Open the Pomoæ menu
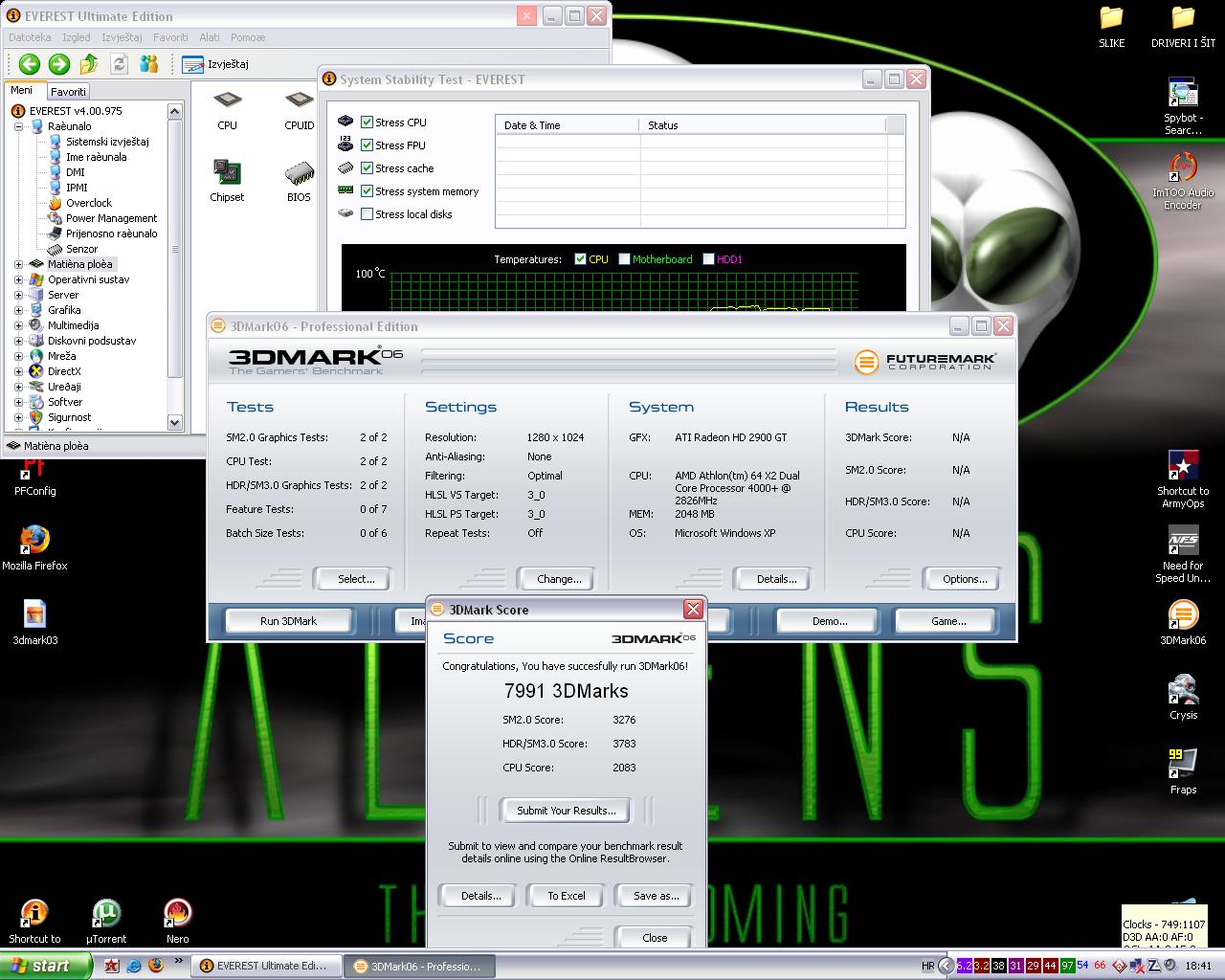The width and height of the screenshot is (1225, 980). click(248, 37)
